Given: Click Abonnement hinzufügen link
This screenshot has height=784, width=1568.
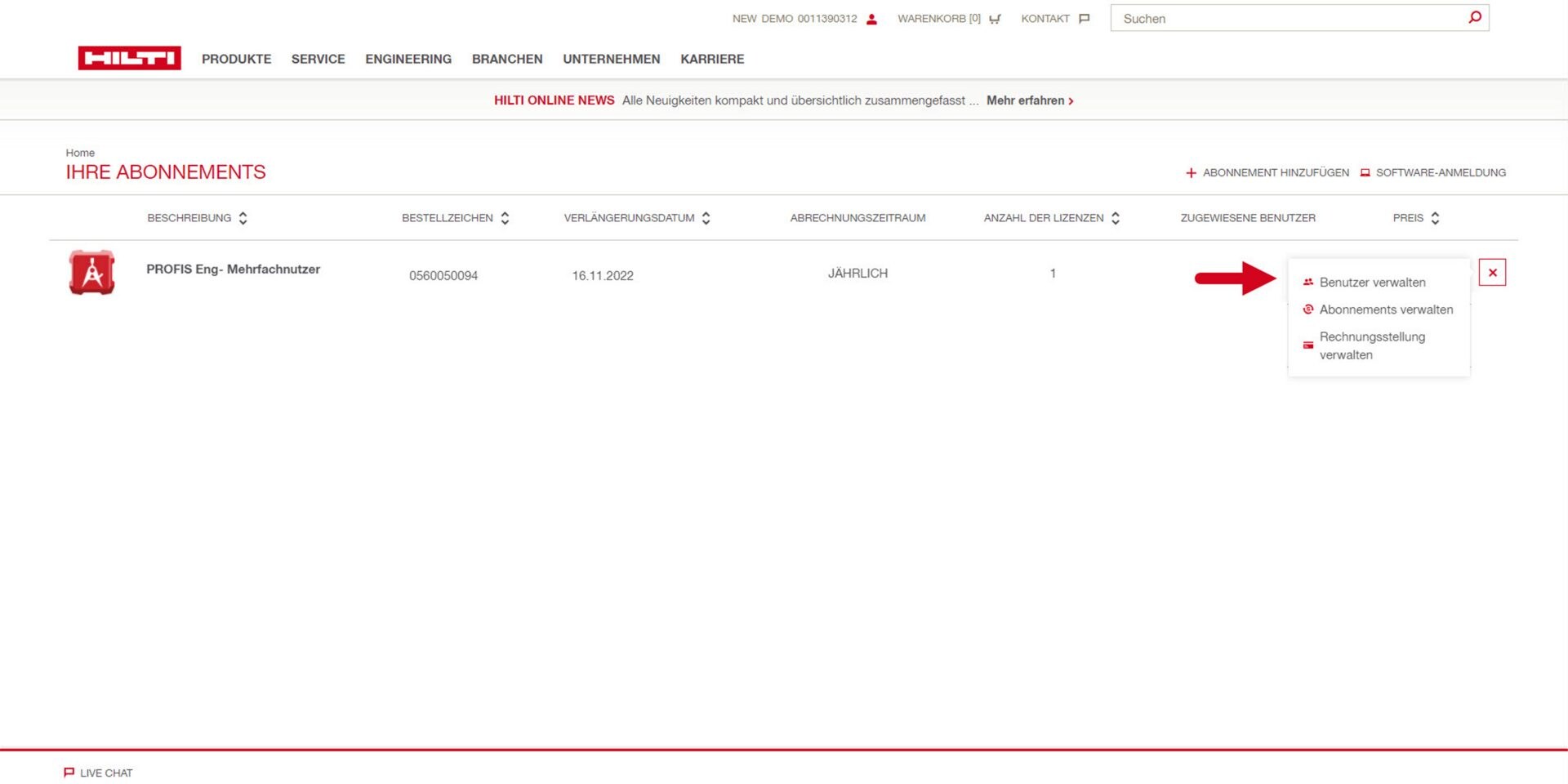Looking at the screenshot, I should pos(1276,173).
